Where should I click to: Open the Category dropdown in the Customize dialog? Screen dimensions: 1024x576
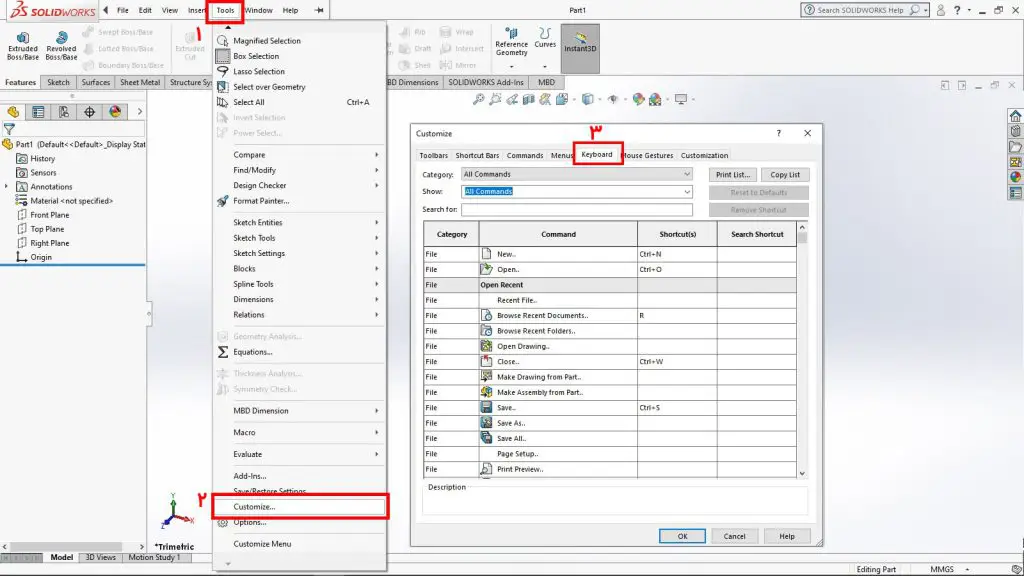(577, 174)
